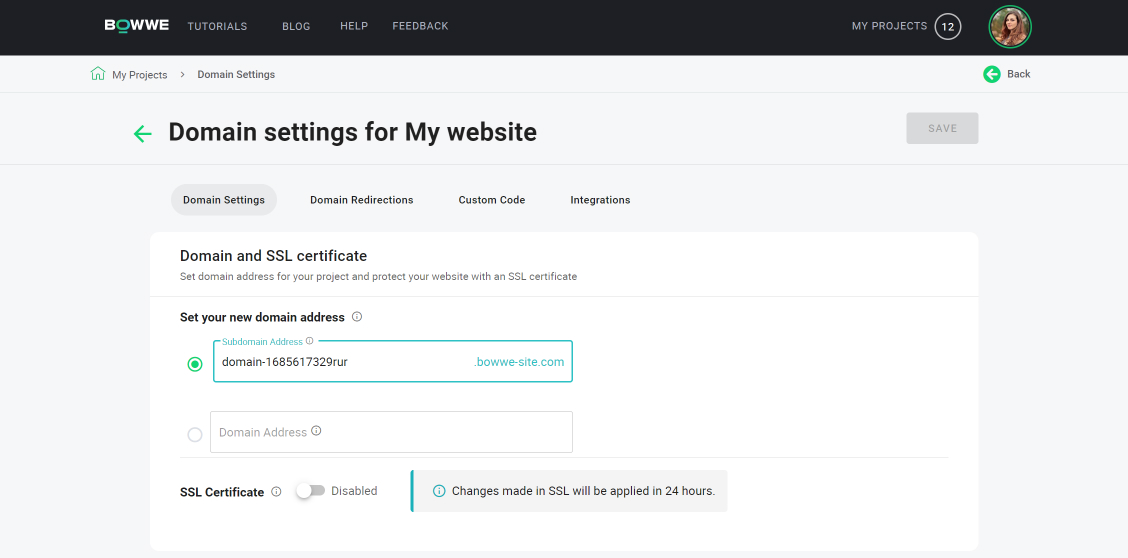Click info icon next to 'Set your new domain address'
Viewport: 1128px width, 558px height.
coord(357,316)
